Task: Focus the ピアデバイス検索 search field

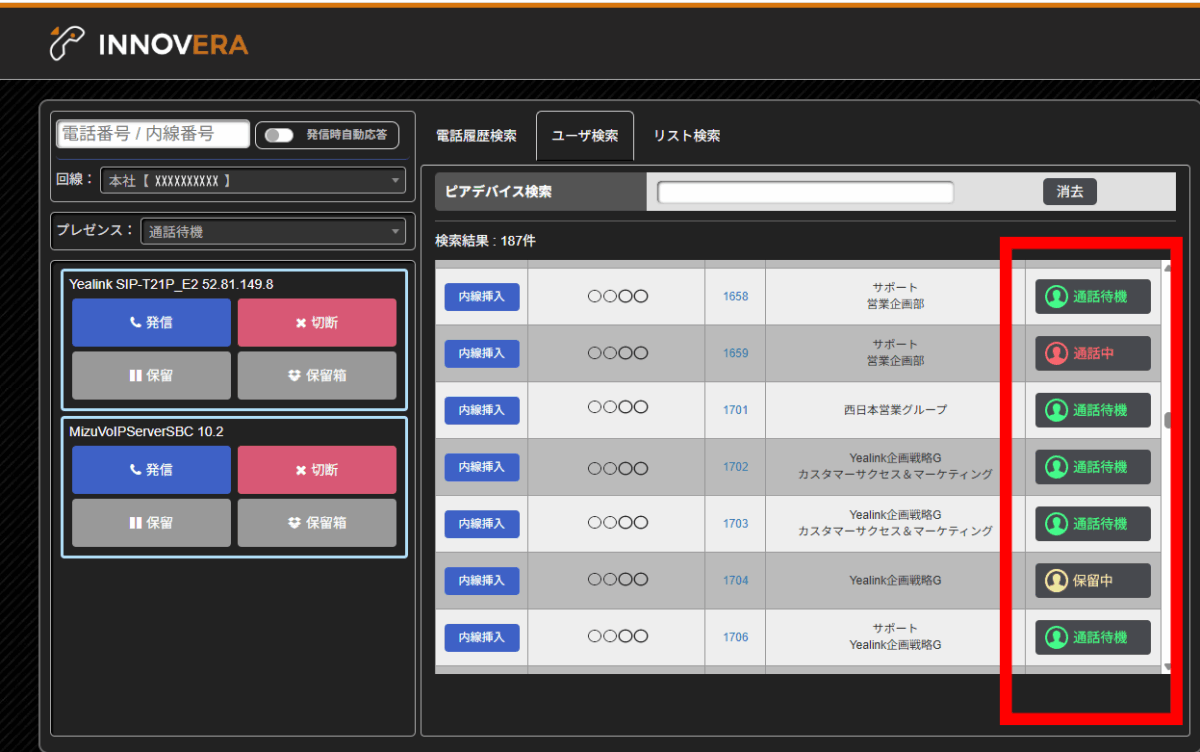Action: click(x=806, y=192)
